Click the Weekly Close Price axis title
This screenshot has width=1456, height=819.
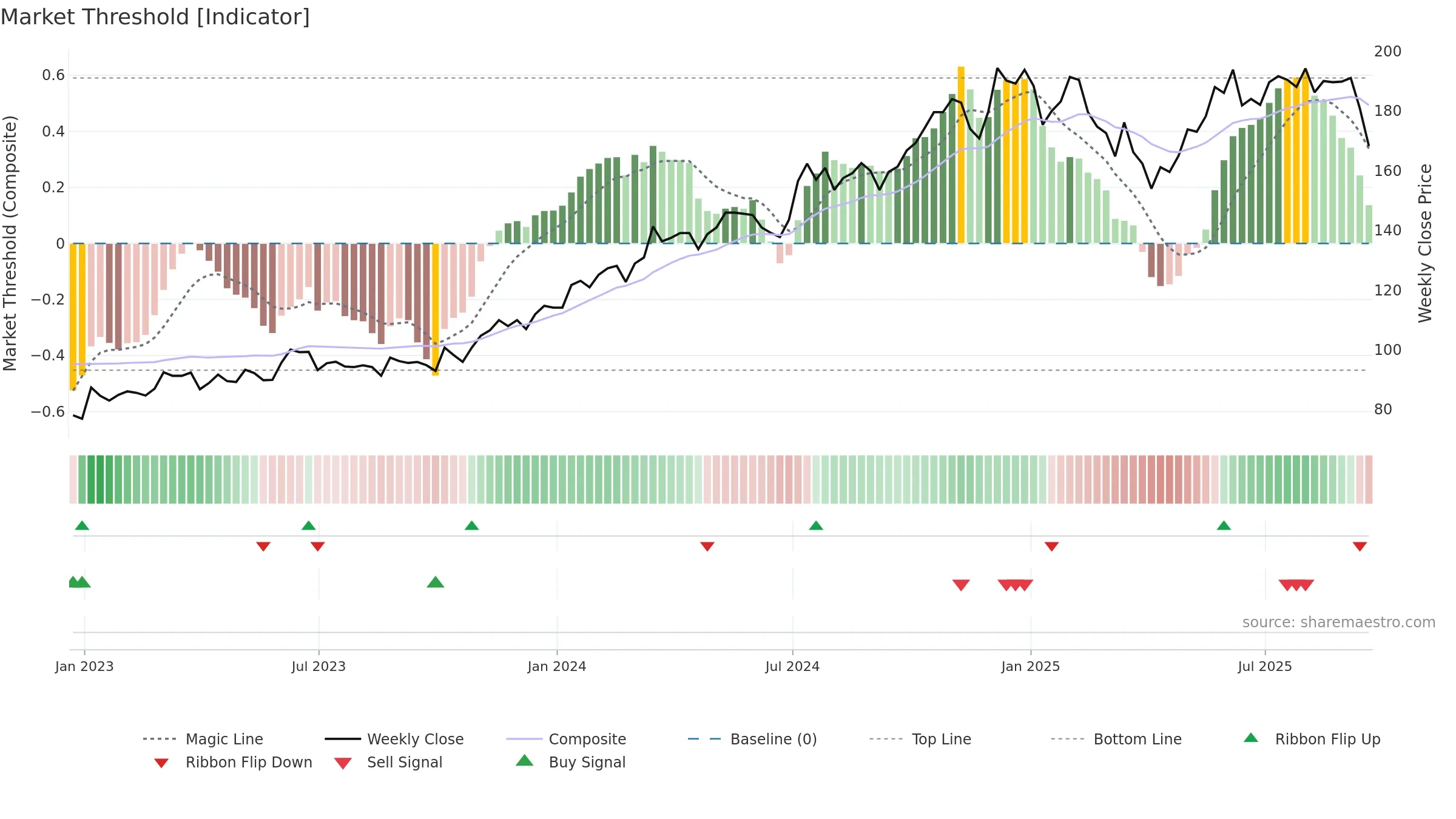tap(1425, 243)
